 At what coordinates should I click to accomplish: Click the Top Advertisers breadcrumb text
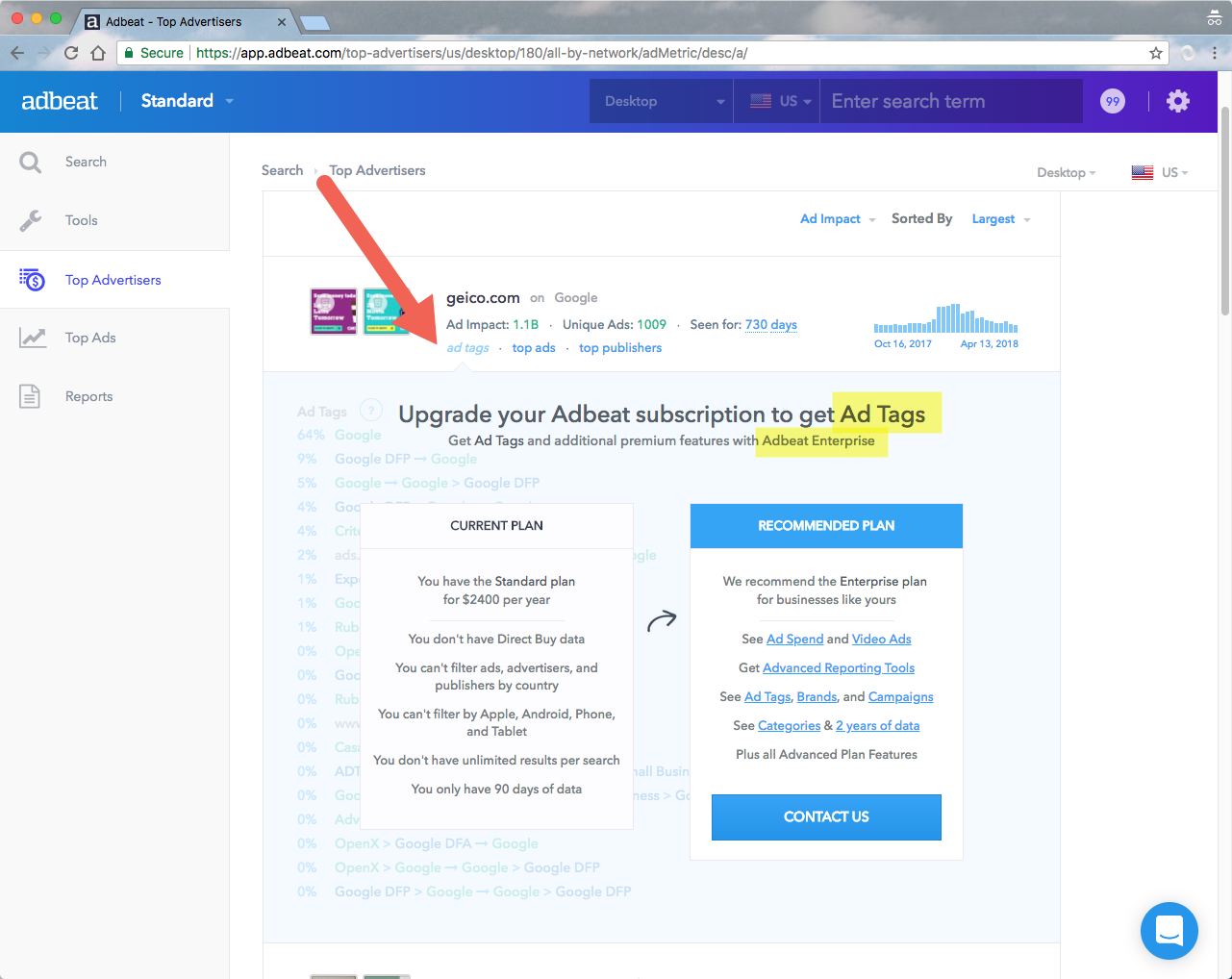[377, 170]
